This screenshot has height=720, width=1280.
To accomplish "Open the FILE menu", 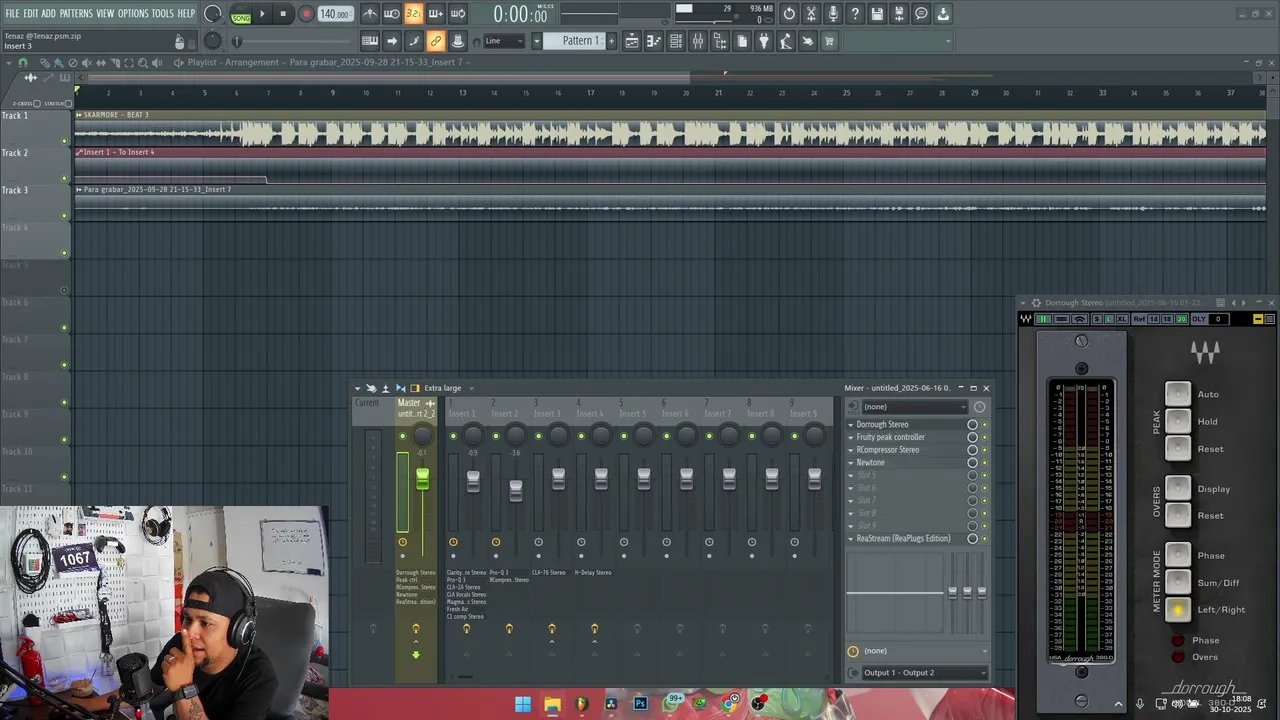I will (x=12, y=13).
